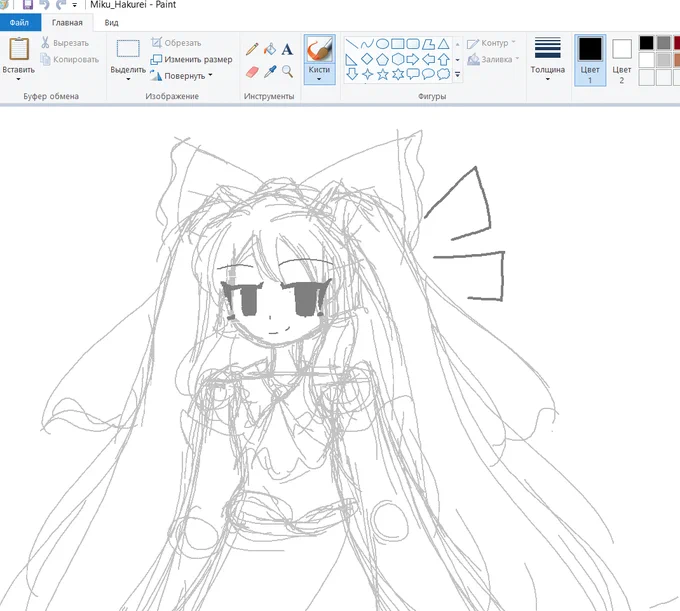Select the Text tool (A icon)
The width and height of the screenshot is (680, 611).
[x=287, y=49]
